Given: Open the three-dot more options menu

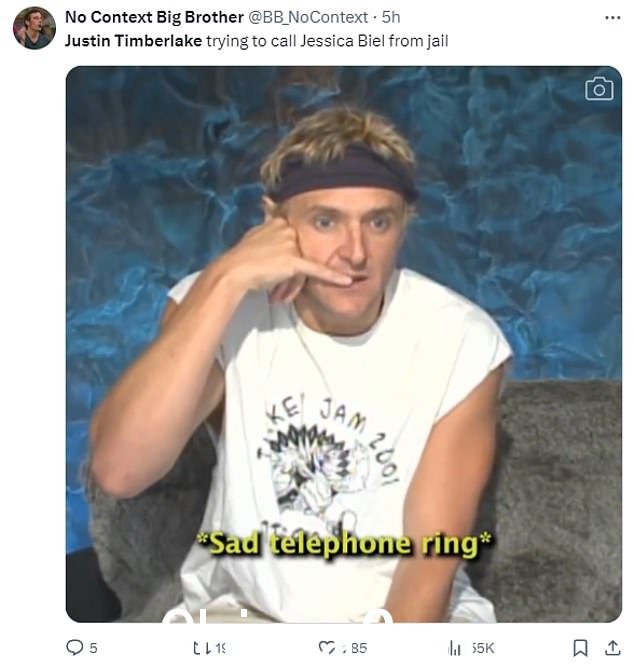Looking at the screenshot, I should coord(612,17).
